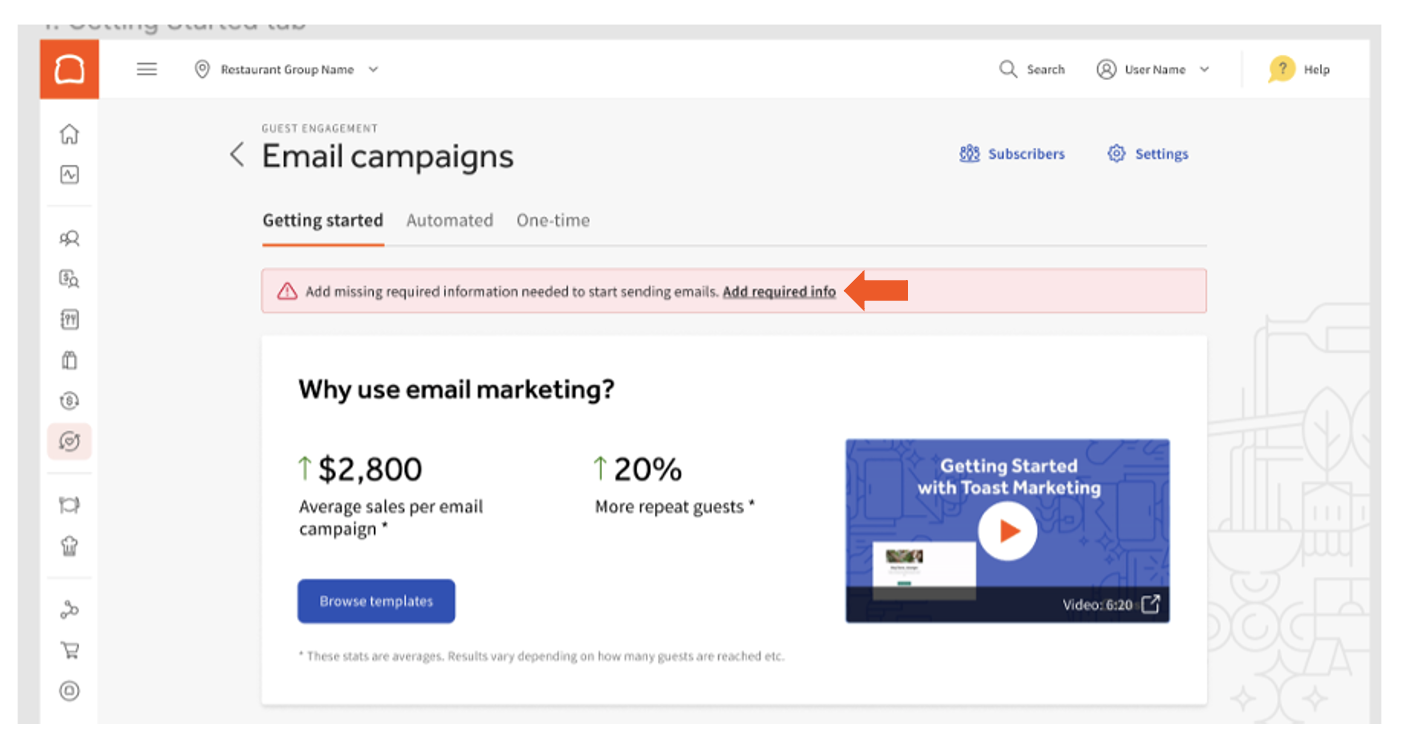1402x740 pixels.
Task: Click the Kitchen chef hat icon
Action: coord(69,546)
